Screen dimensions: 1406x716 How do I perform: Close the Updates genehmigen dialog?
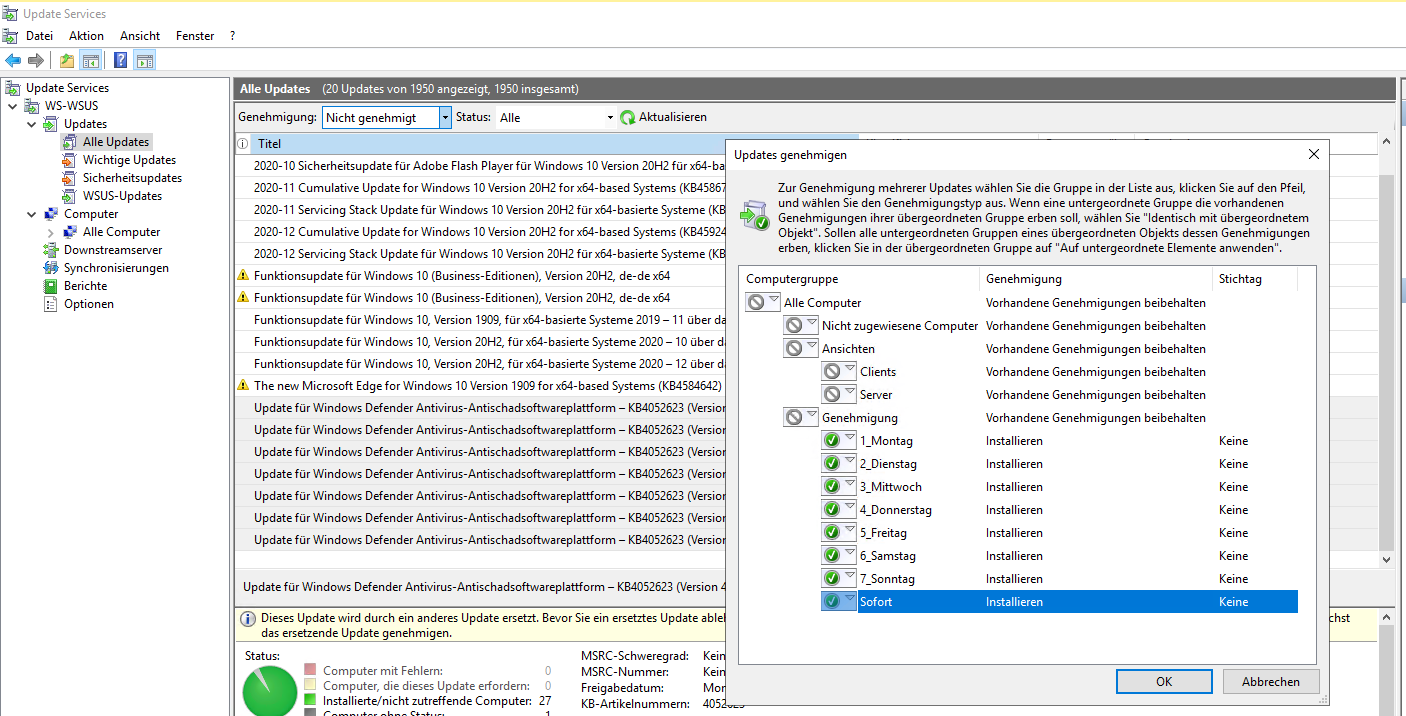[1313, 154]
